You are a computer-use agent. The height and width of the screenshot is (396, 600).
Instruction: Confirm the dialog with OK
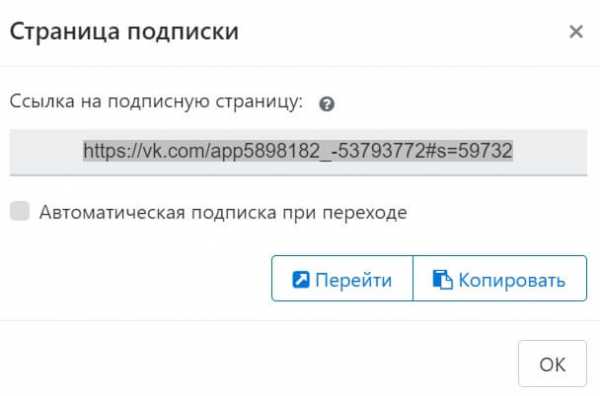[552, 363]
